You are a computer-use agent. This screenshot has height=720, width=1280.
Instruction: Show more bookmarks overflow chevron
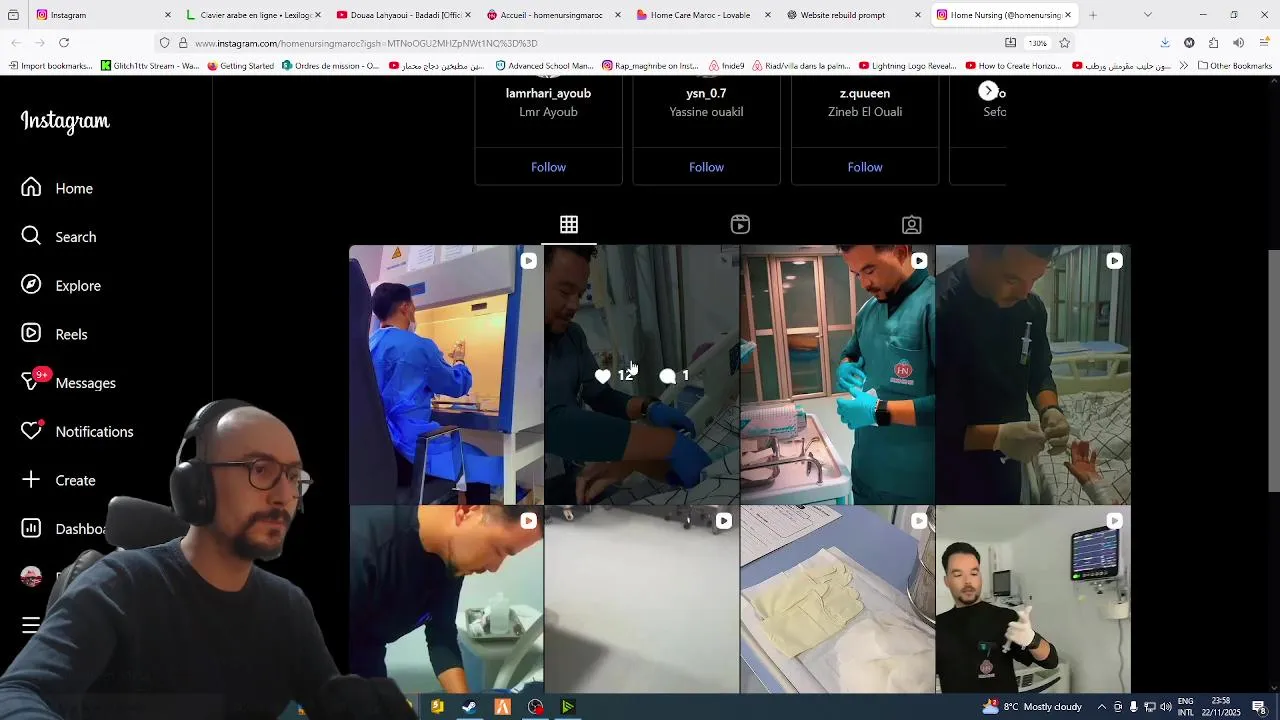tap(1184, 66)
